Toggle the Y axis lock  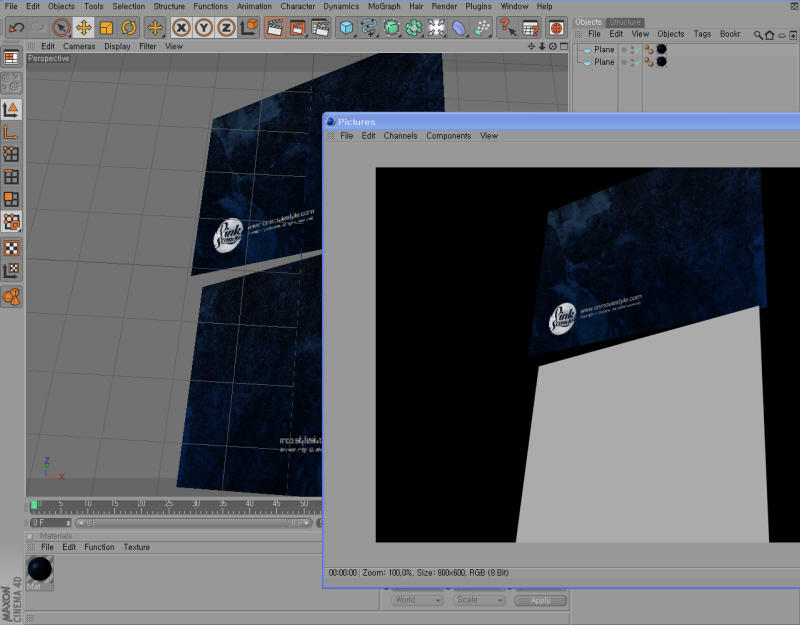204,27
